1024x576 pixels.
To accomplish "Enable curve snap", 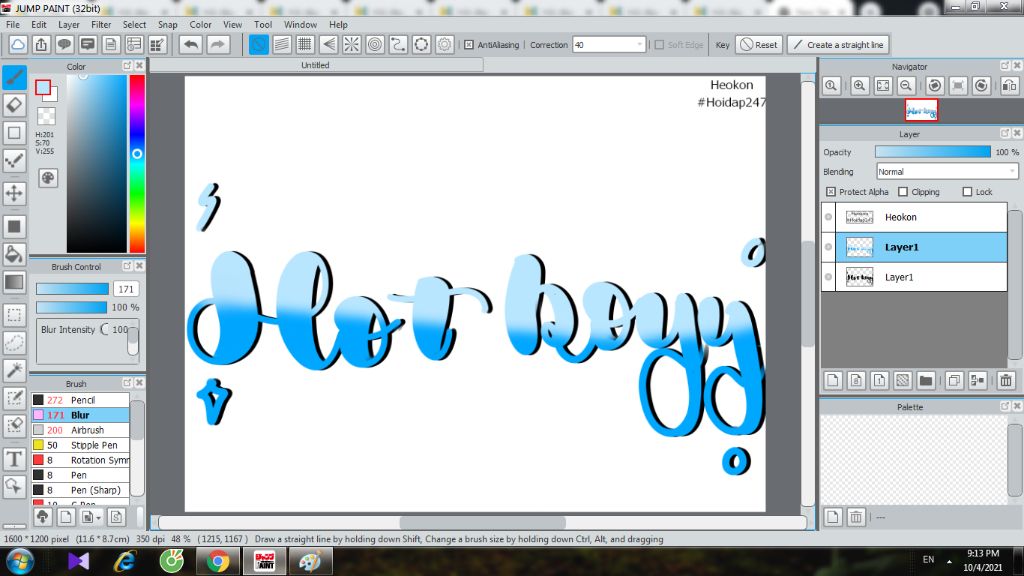I will (x=398, y=44).
